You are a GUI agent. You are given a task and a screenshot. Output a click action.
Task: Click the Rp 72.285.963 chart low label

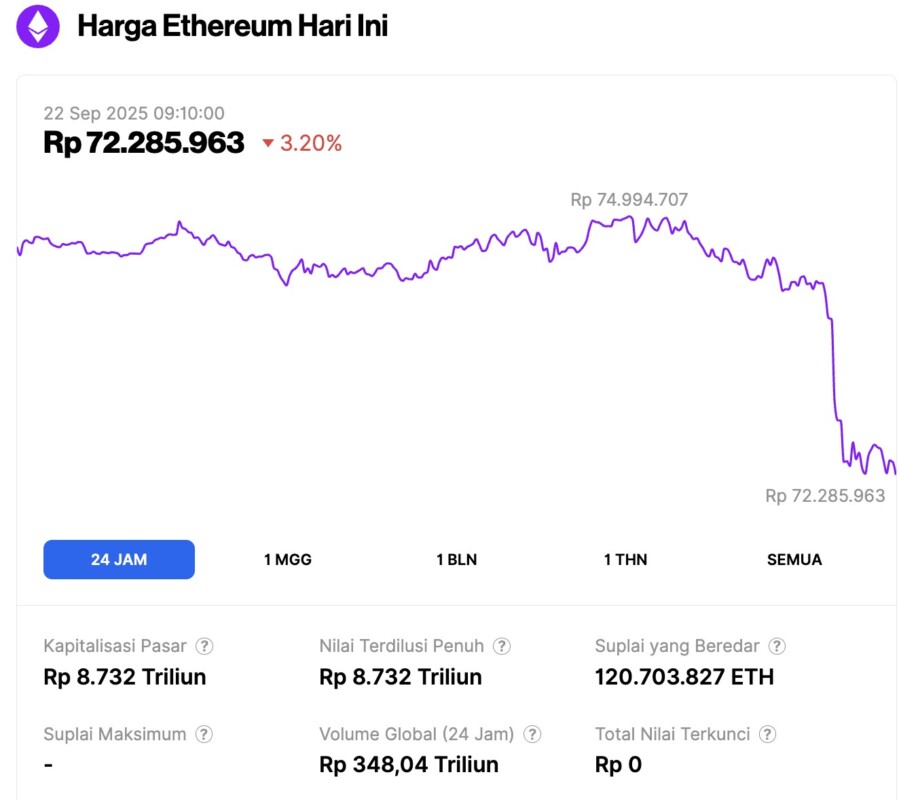tap(824, 496)
